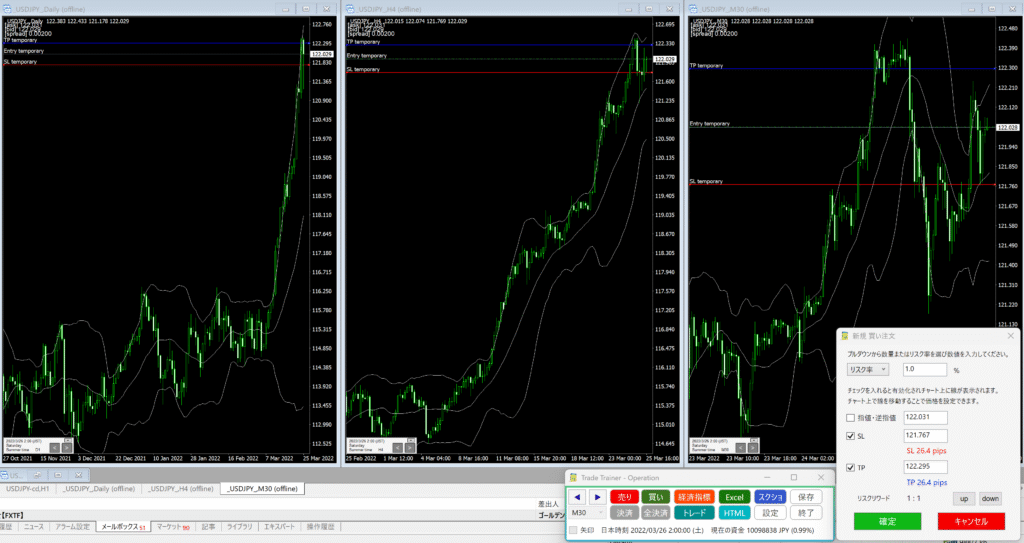Click Trade Trainer title bar app icon
The image size is (1024, 543).
pos(573,478)
